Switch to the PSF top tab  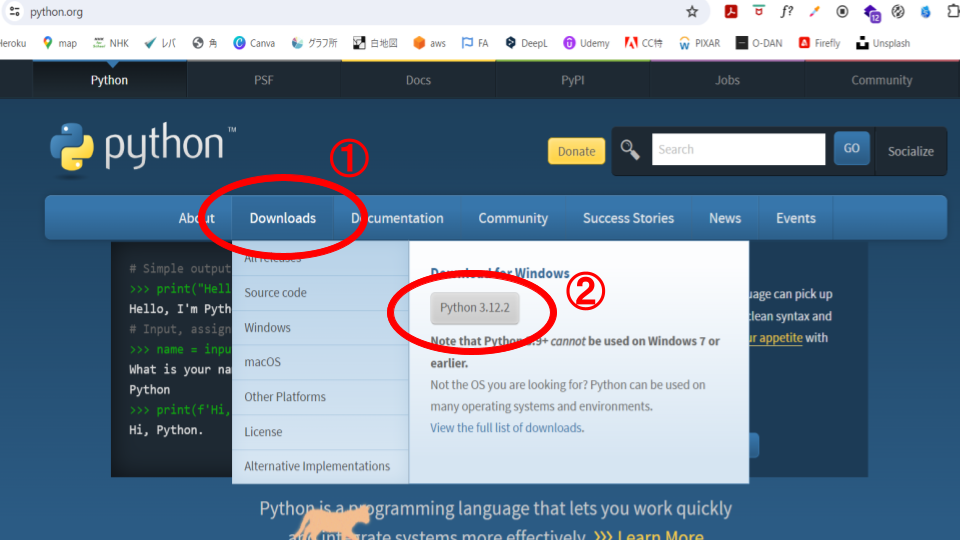tap(264, 80)
